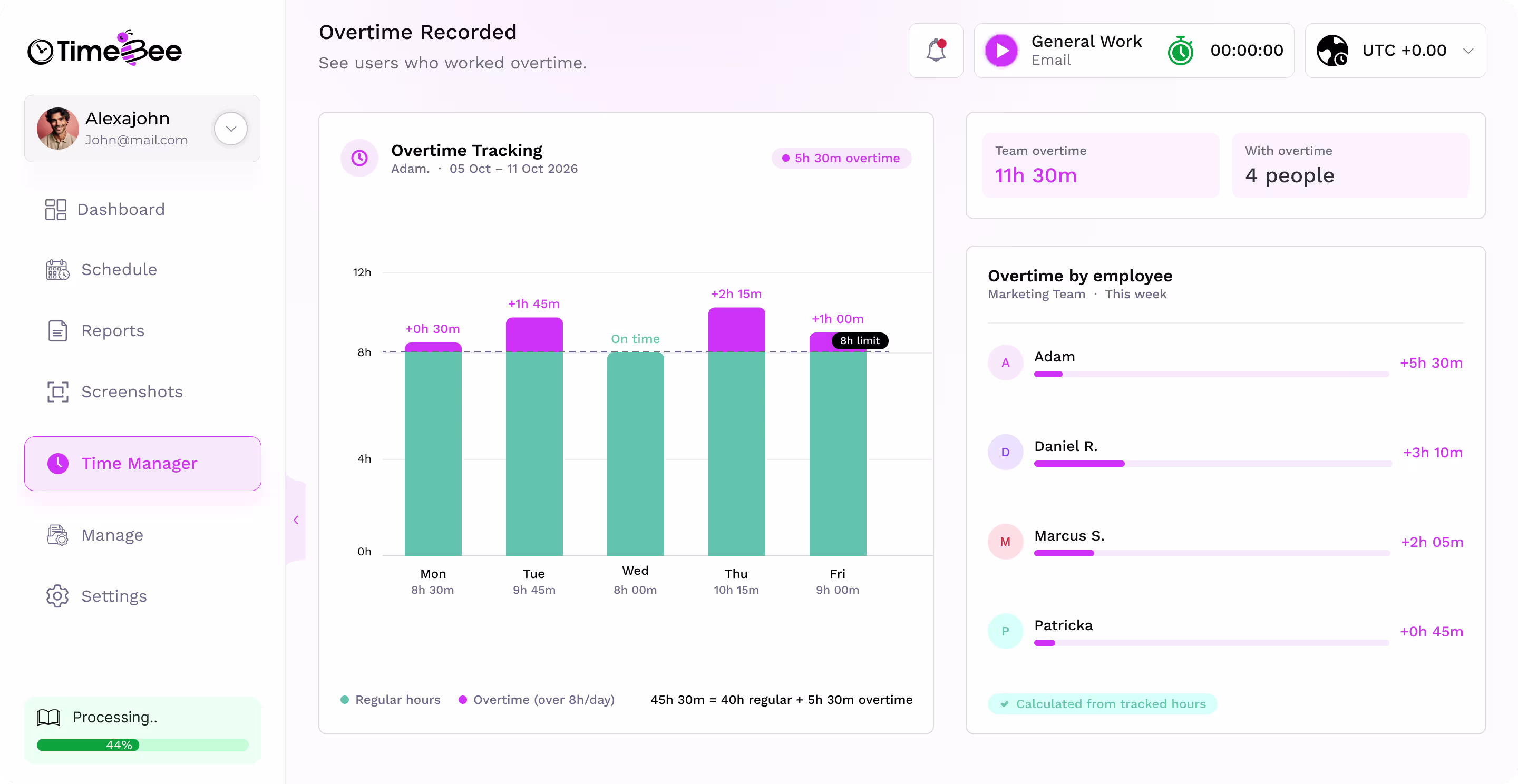This screenshot has width=1518, height=784.
Task: Click the Calculated from tracked hours badge
Action: pyautogui.click(x=1103, y=704)
